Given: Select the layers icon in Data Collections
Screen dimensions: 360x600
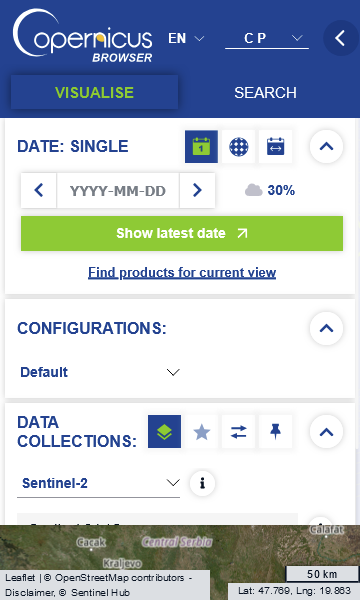Looking at the screenshot, I should click(165, 432).
